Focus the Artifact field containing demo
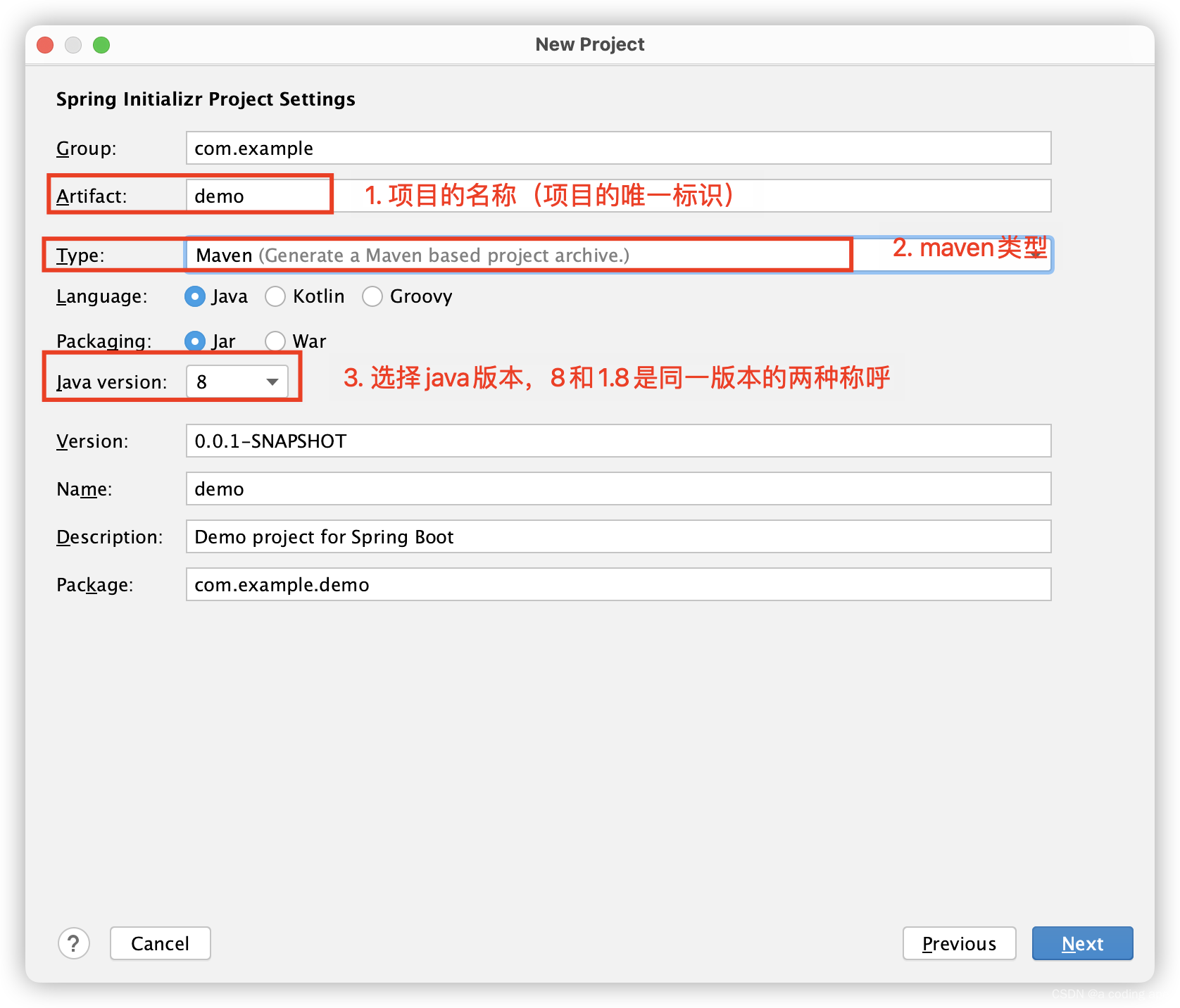This screenshot has width=1180, height=1008. pos(619,196)
